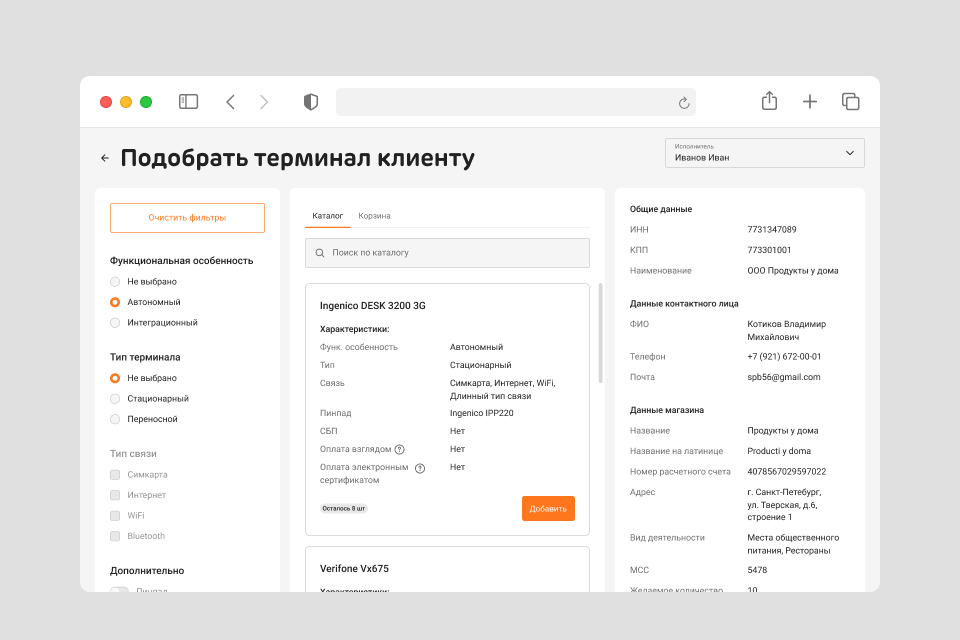Click the Ingenico DESK 3200 3G title
This screenshot has height=640, width=960.
click(372, 306)
